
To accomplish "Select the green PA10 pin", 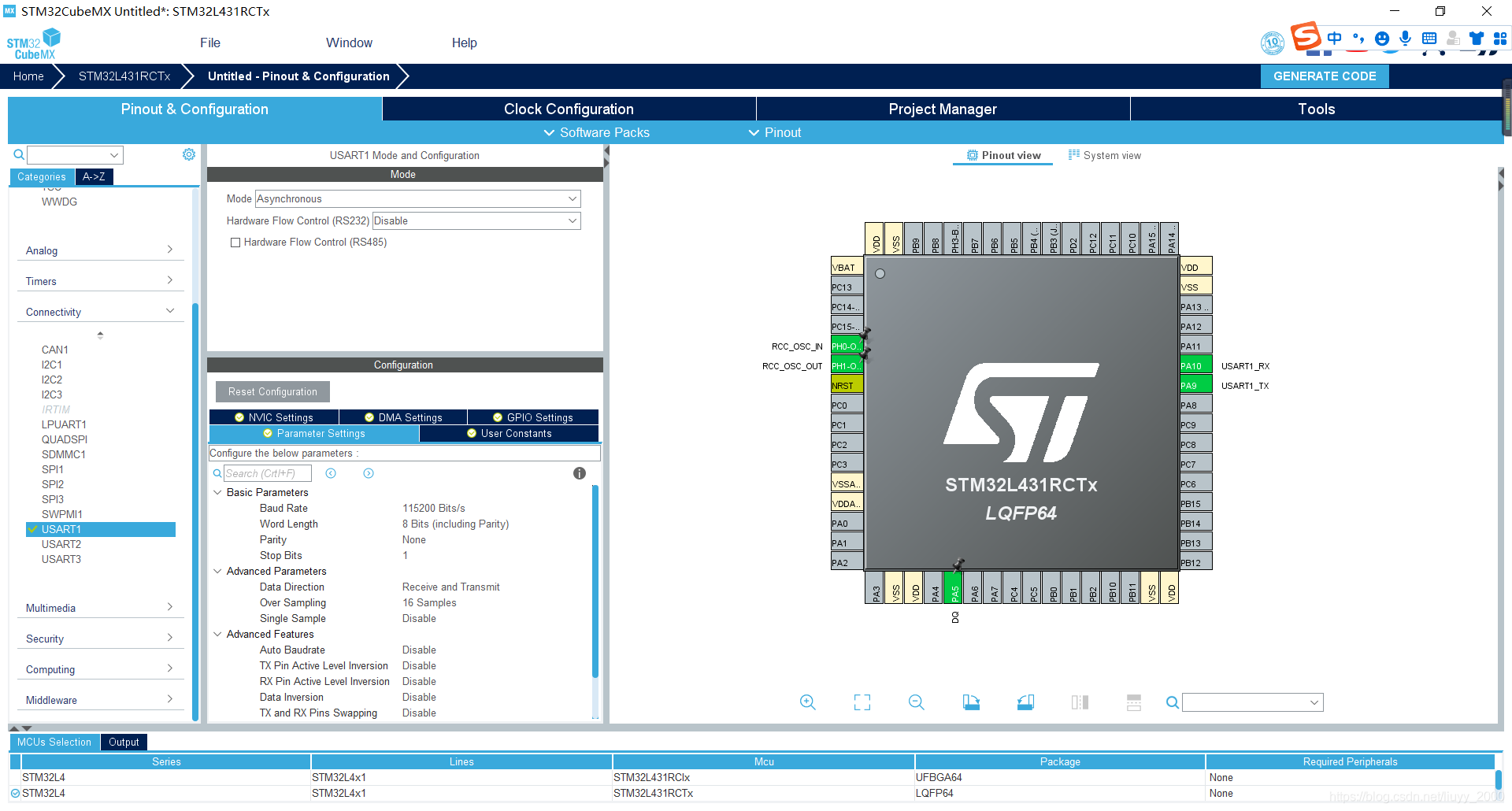I will (x=1195, y=365).
